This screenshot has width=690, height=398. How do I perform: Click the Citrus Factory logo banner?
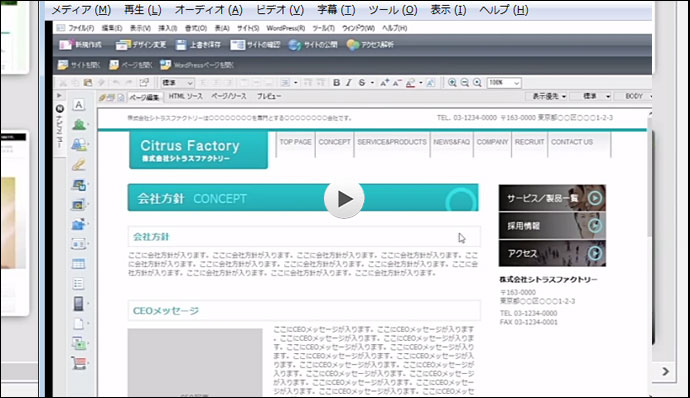click(198, 150)
